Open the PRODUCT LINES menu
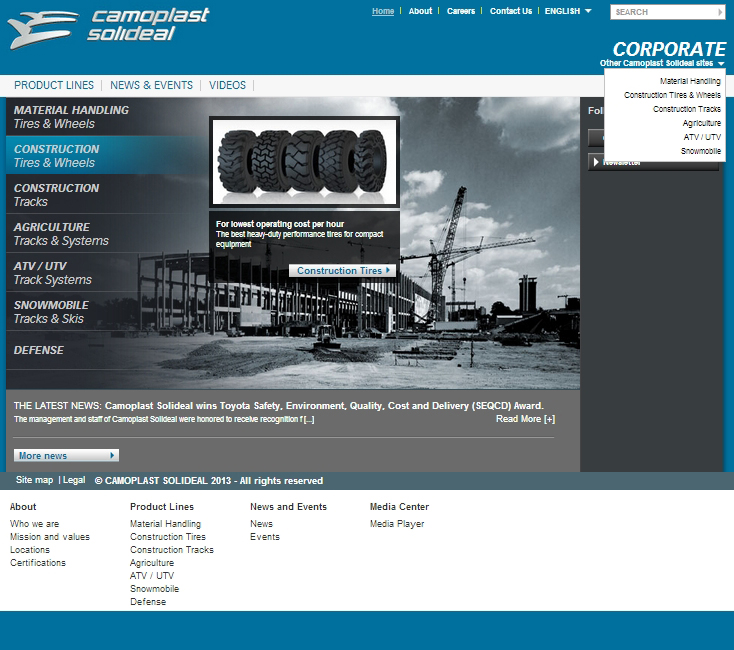Image resolution: width=734 pixels, height=650 pixels. [54, 85]
